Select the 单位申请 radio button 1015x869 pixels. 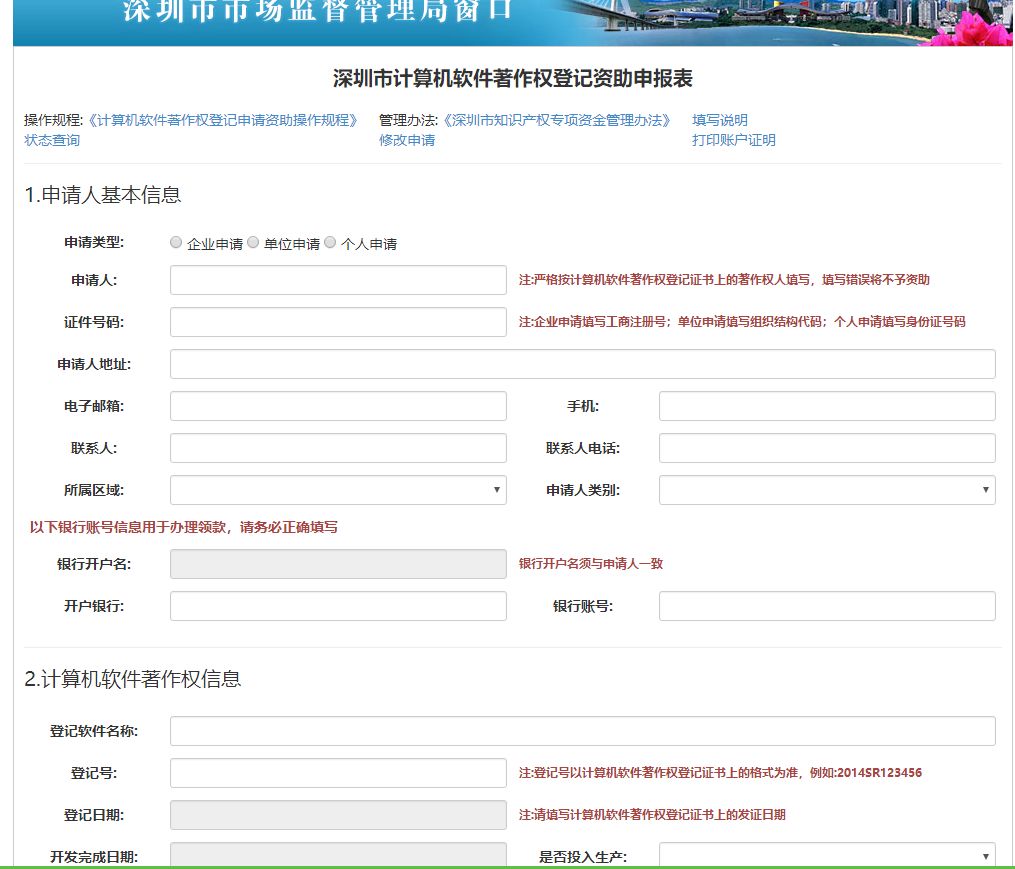[253, 242]
